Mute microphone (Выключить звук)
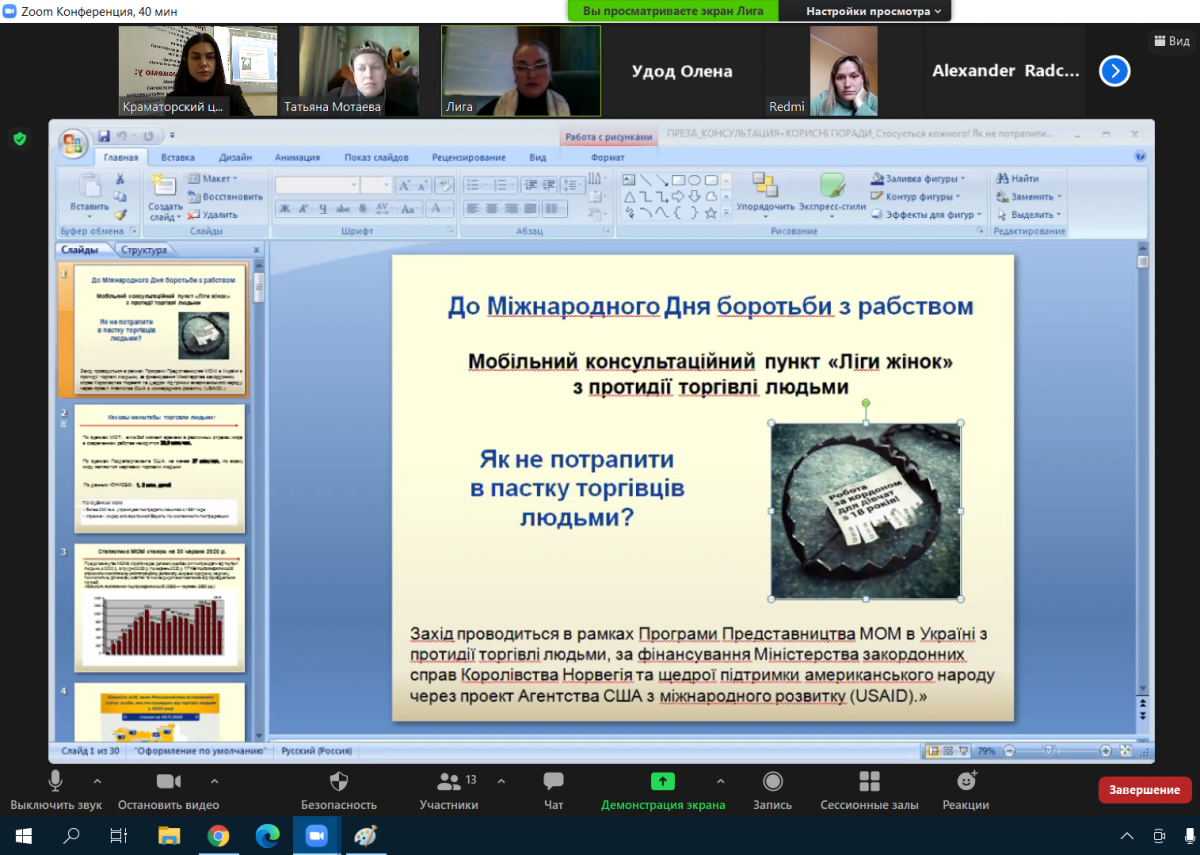Image resolution: width=1200 pixels, height=855 pixels. [55, 781]
